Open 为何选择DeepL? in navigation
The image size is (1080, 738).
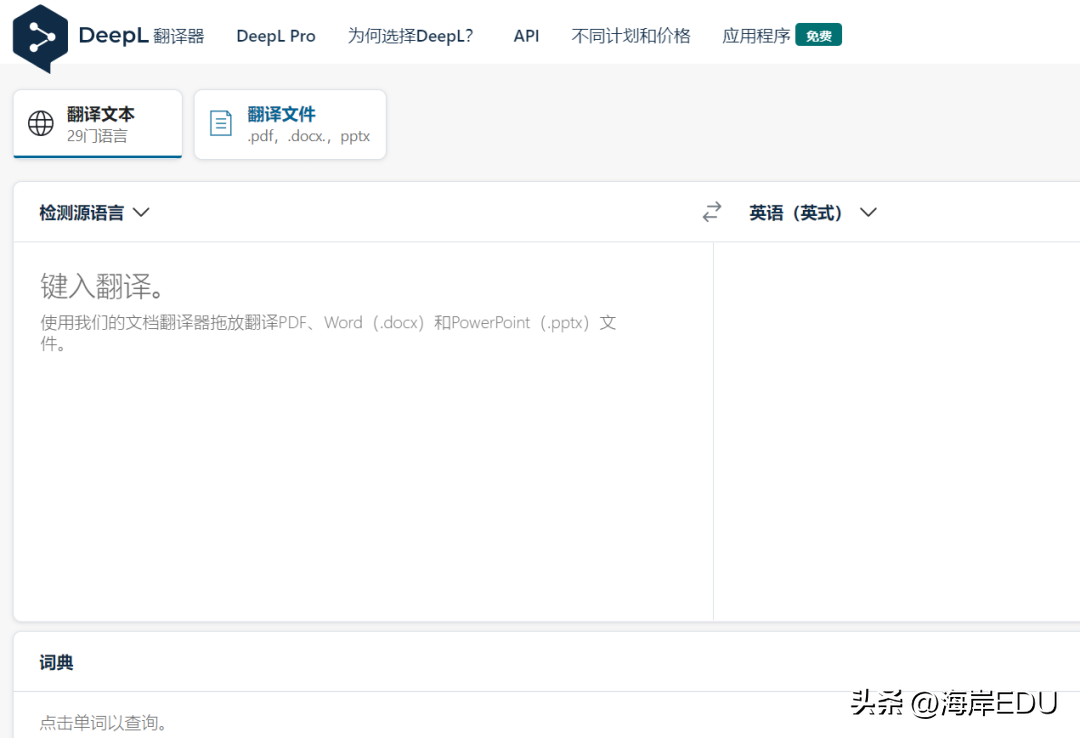(411, 36)
